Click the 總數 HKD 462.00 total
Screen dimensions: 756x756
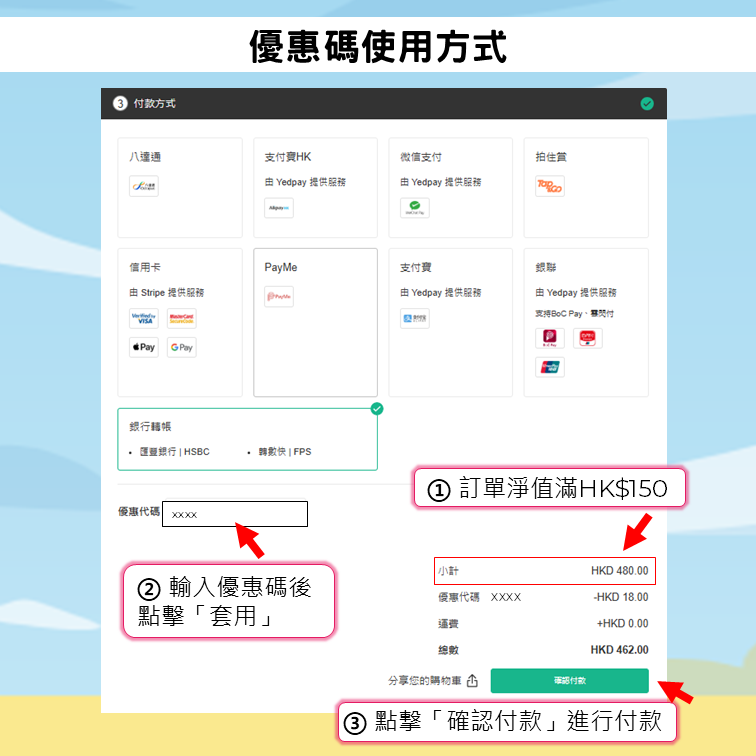619,650
